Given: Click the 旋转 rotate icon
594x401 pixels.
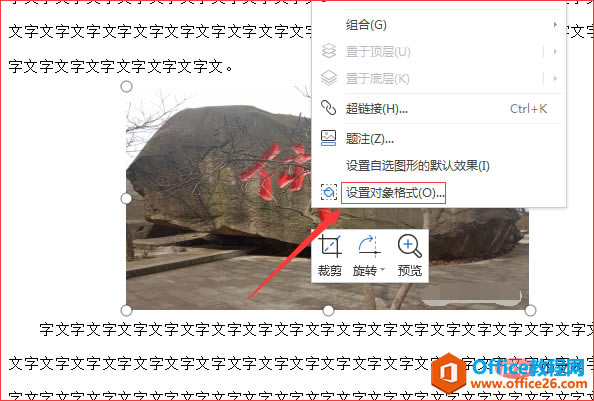Looking at the screenshot, I should 369,247.
